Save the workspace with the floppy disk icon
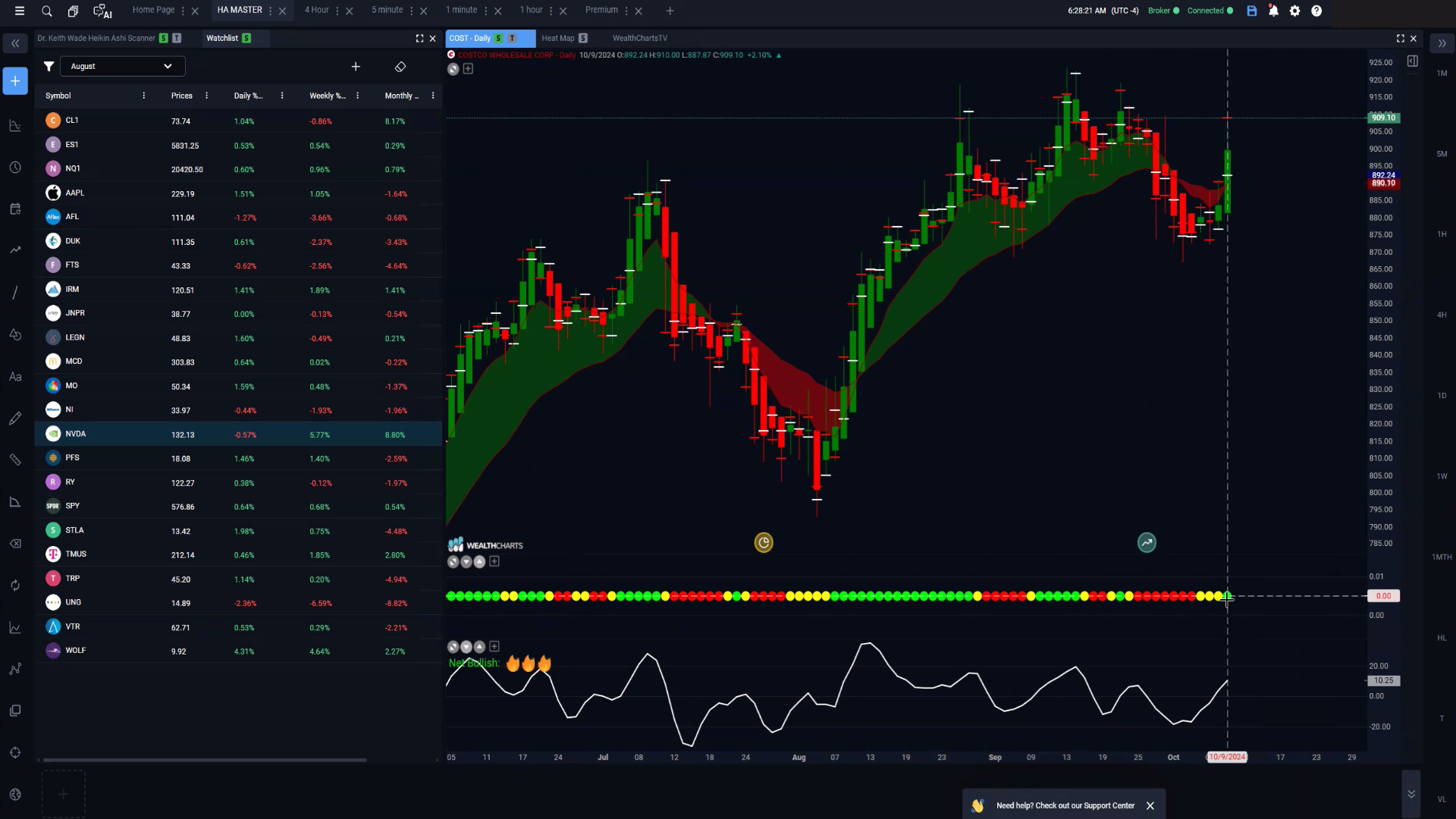1456x819 pixels. click(1252, 11)
